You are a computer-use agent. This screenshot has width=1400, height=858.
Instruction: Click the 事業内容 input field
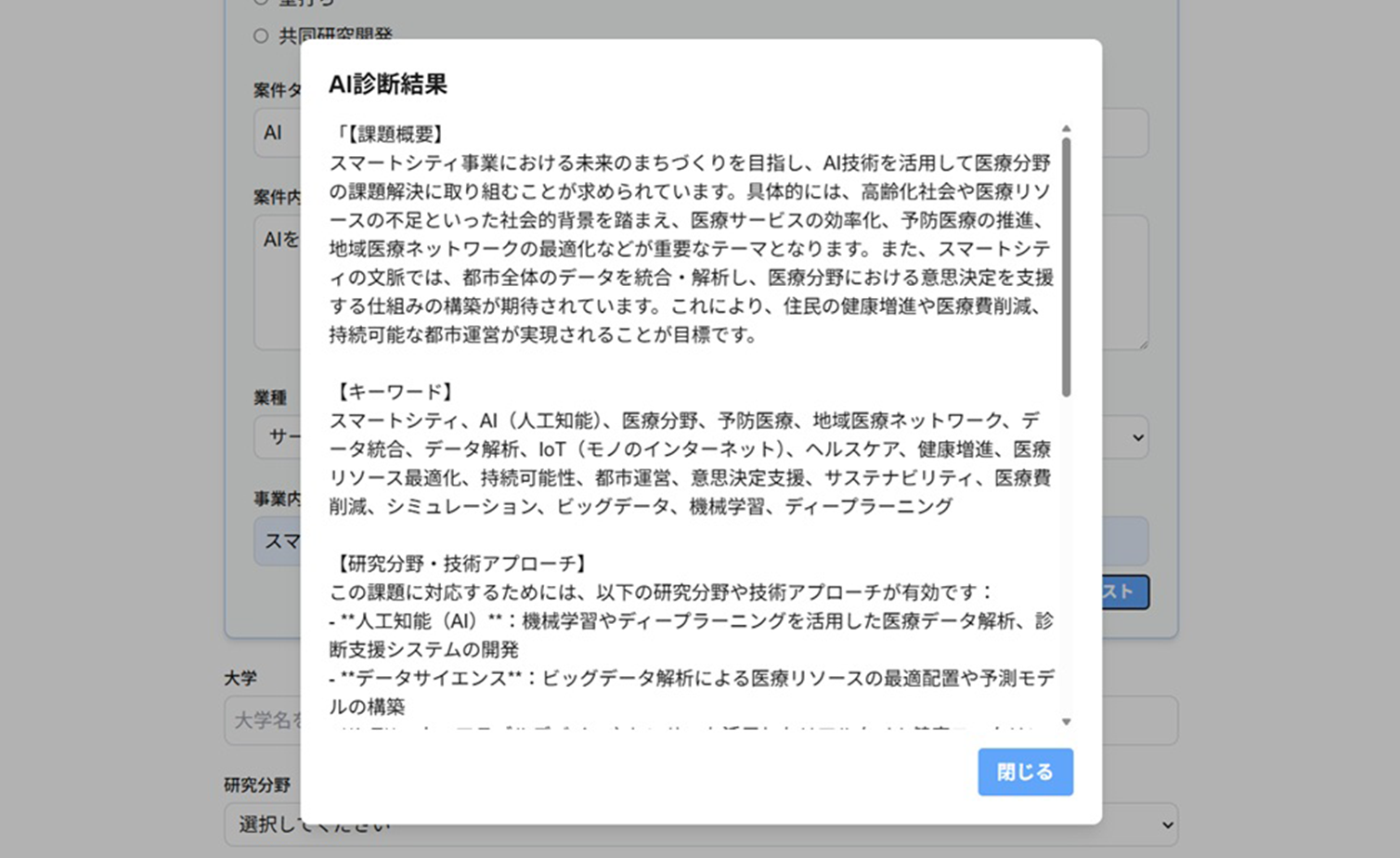point(276,541)
